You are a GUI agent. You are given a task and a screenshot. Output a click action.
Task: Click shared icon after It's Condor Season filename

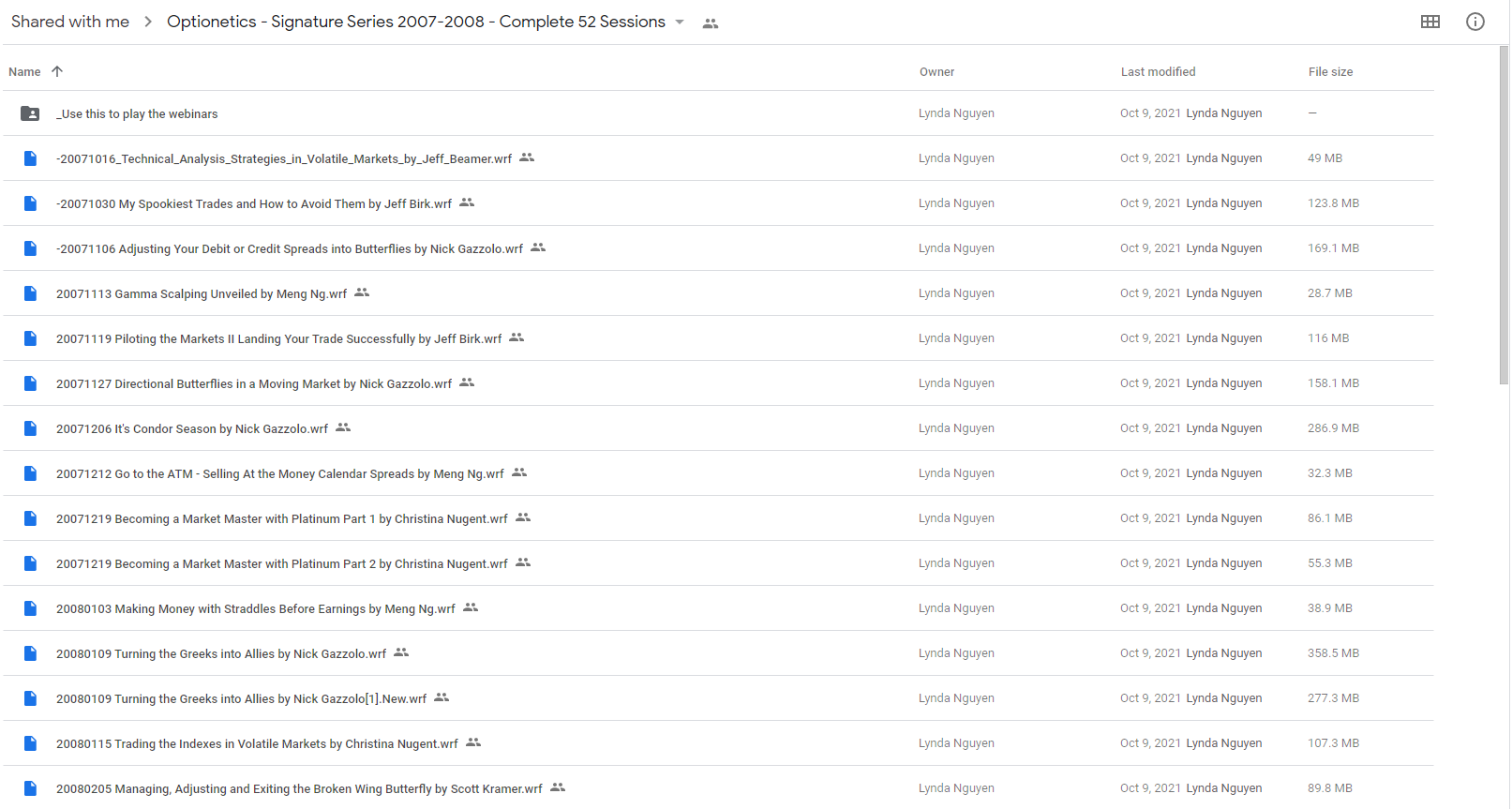343,427
